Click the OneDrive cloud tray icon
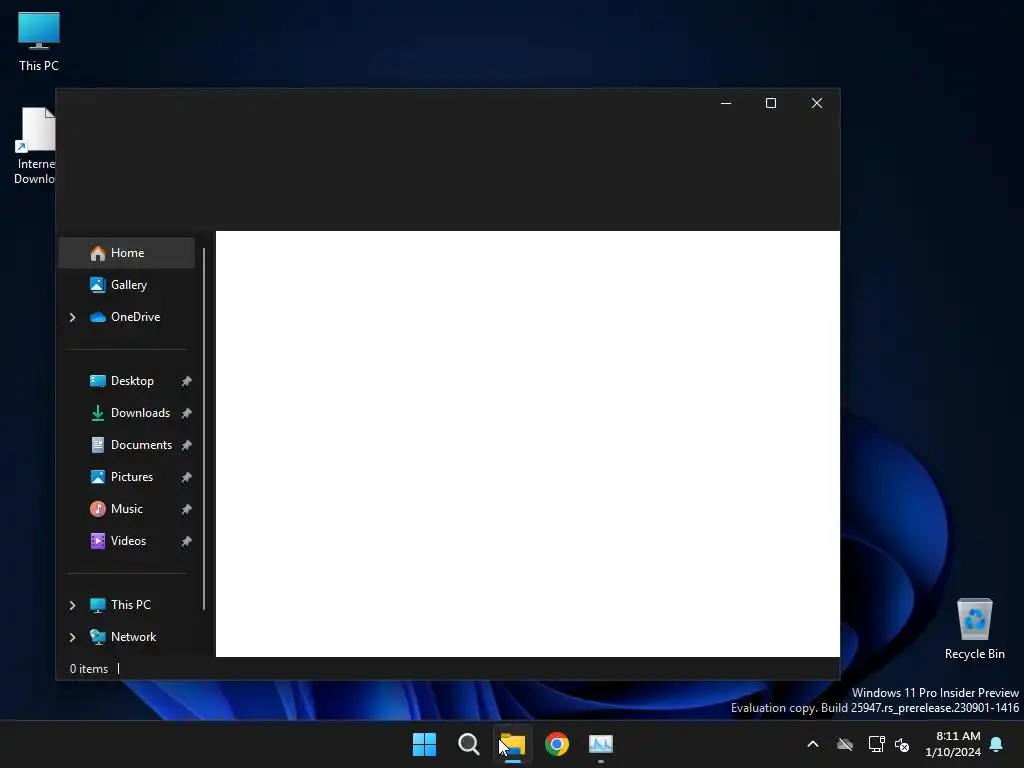This screenshot has width=1024, height=768. point(845,744)
